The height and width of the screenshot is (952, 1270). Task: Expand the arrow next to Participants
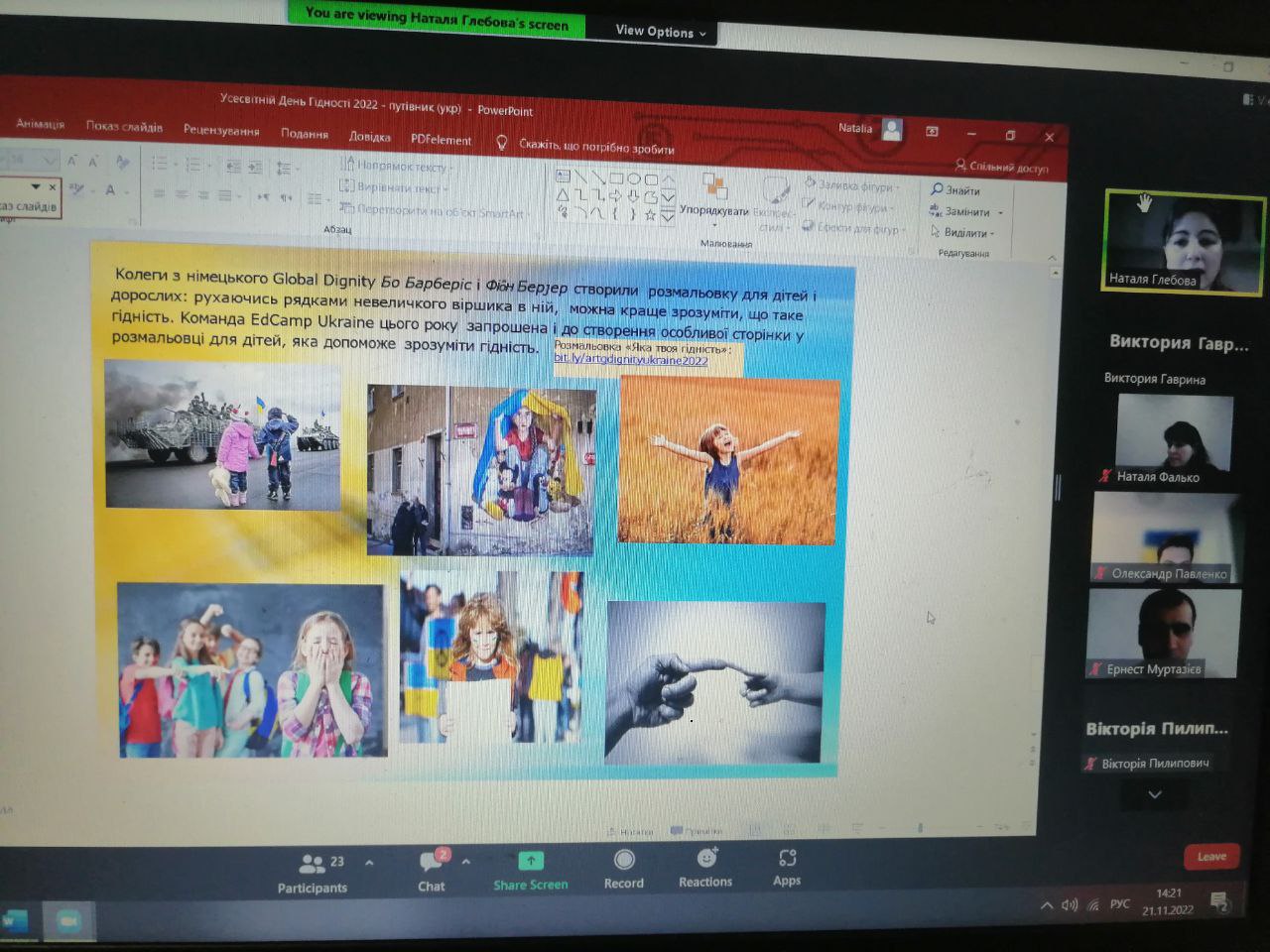(x=369, y=863)
